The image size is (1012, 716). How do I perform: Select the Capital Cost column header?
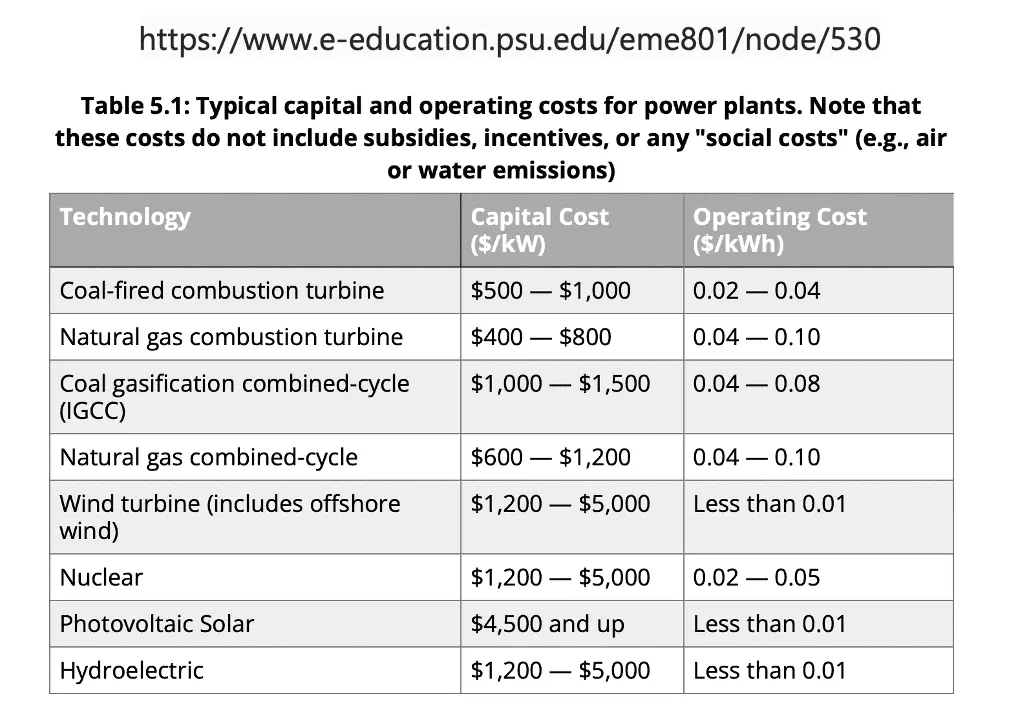539,230
